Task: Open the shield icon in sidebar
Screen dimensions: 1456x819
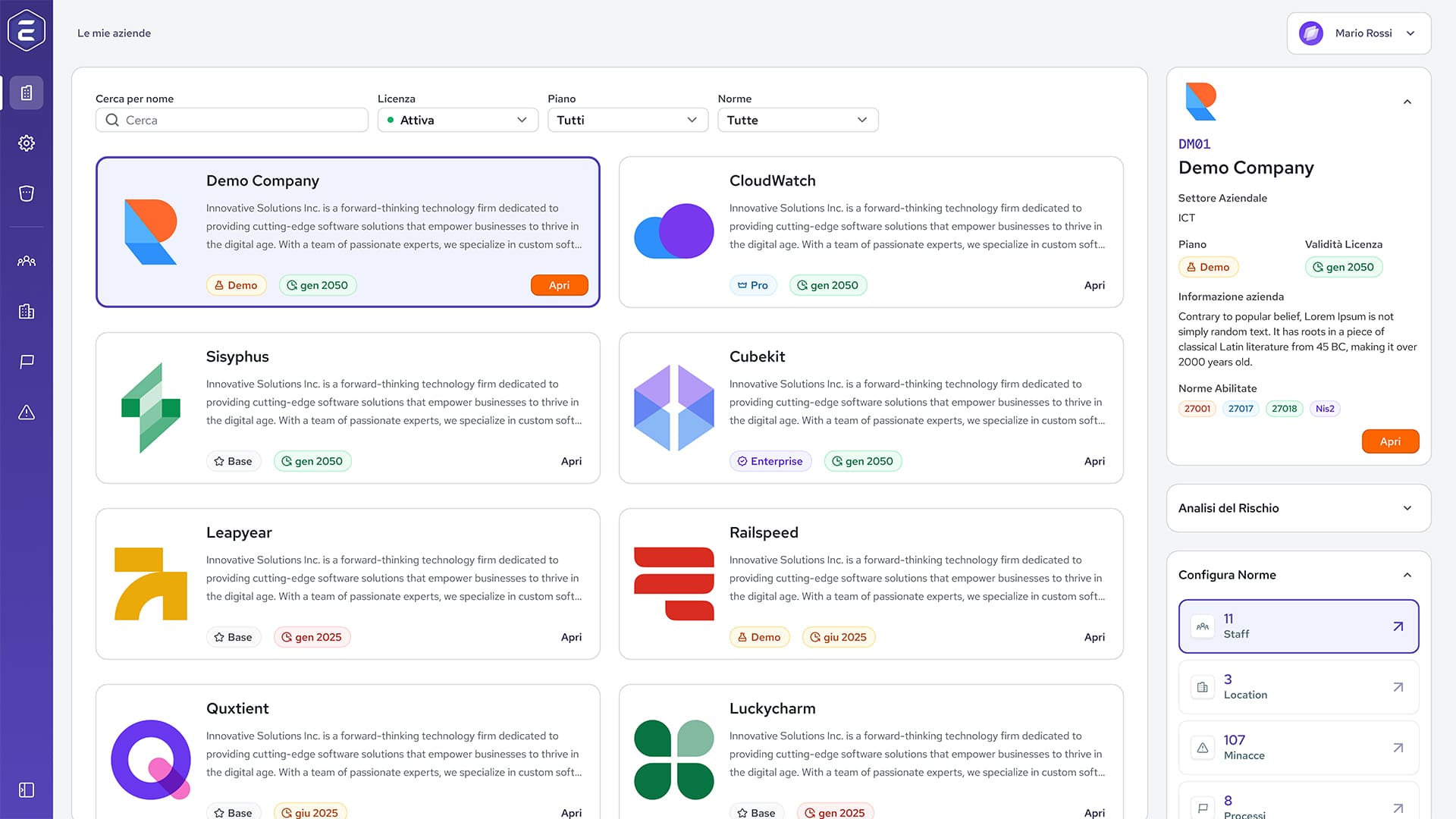Action: click(x=27, y=193)
